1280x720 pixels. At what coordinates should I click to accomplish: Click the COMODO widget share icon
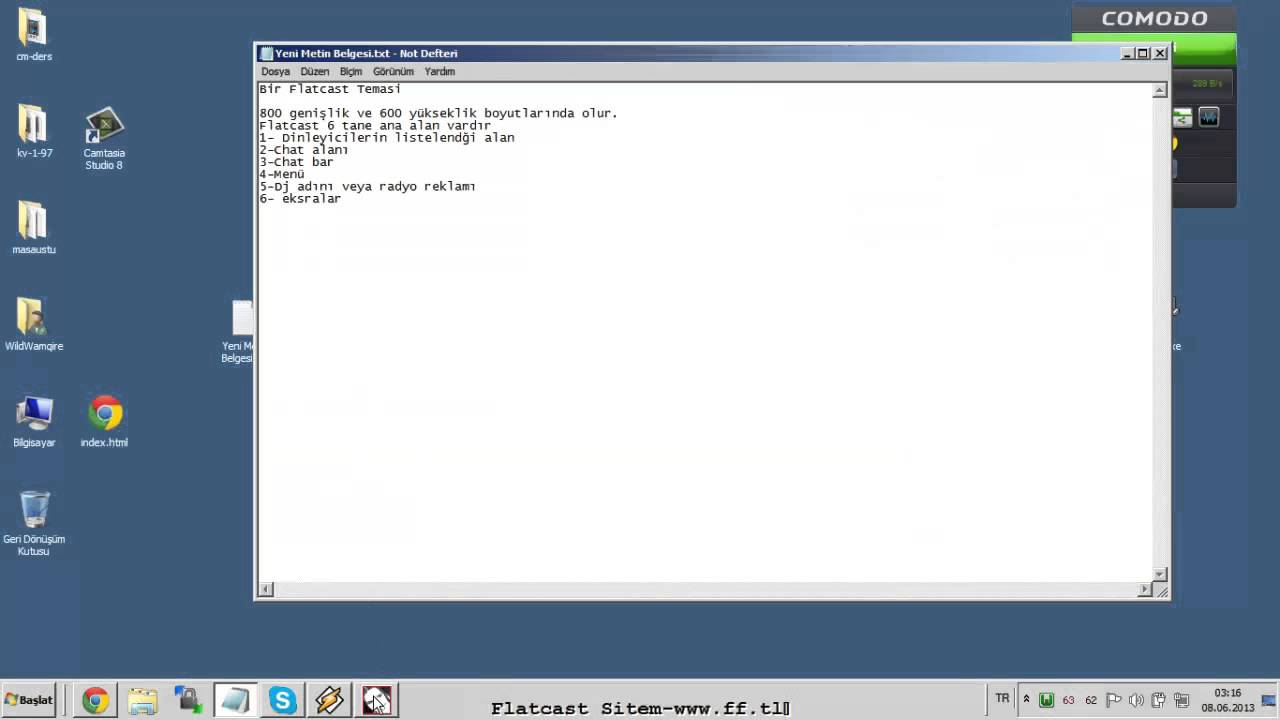[1182, 118]
